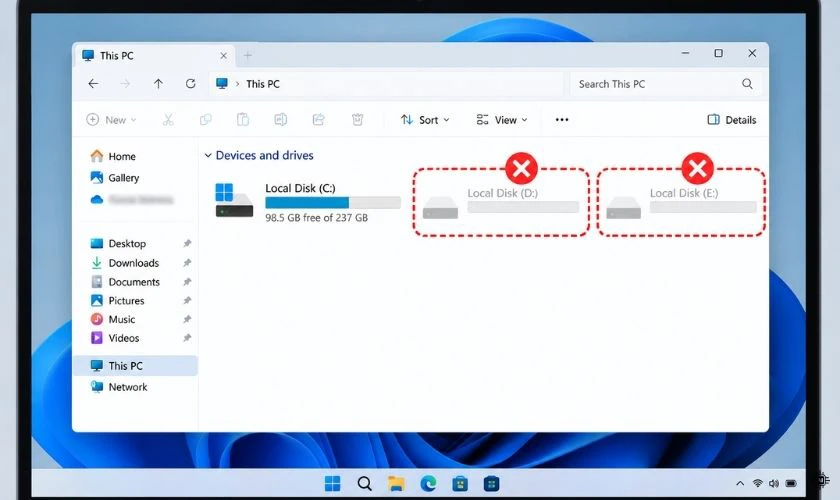Go up one folder level
The width and height of the screenshot is (840, 500).
point(158,84)
